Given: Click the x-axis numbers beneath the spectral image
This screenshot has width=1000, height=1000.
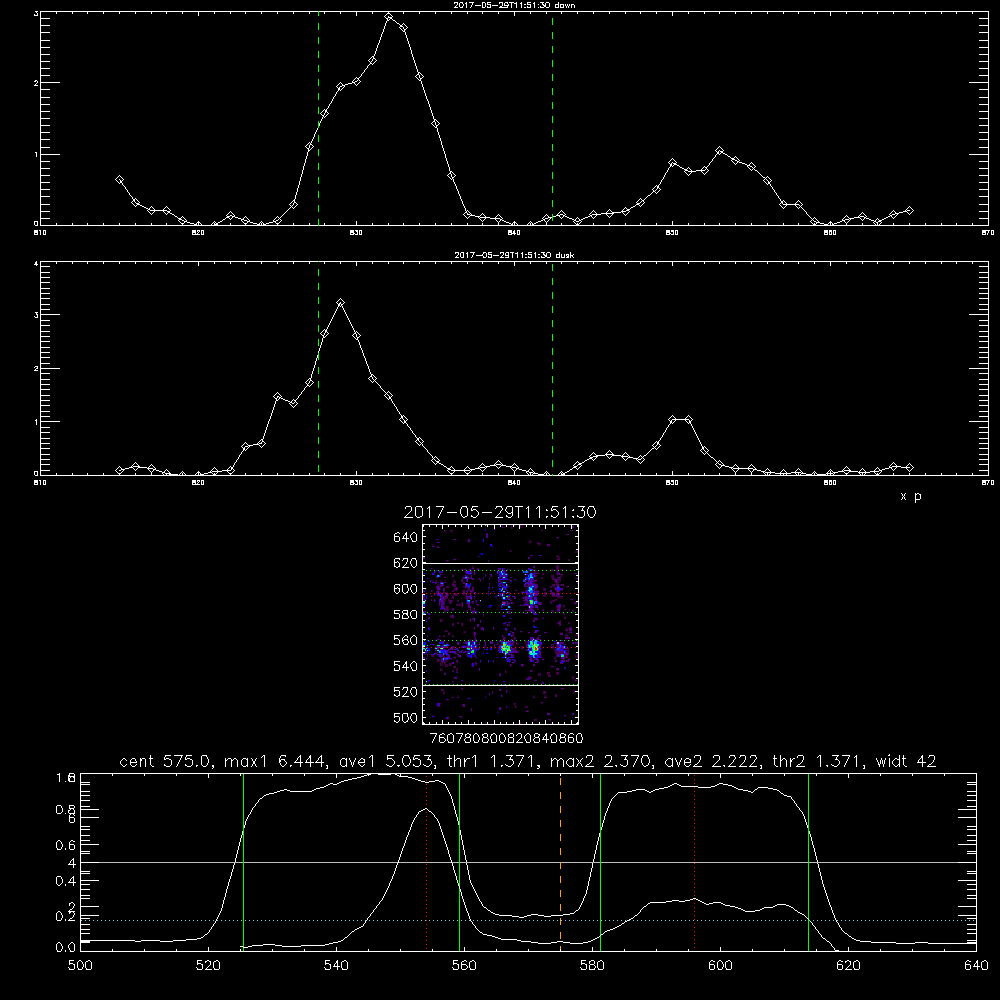Looking at the screenshot, I should click(506, 738).
